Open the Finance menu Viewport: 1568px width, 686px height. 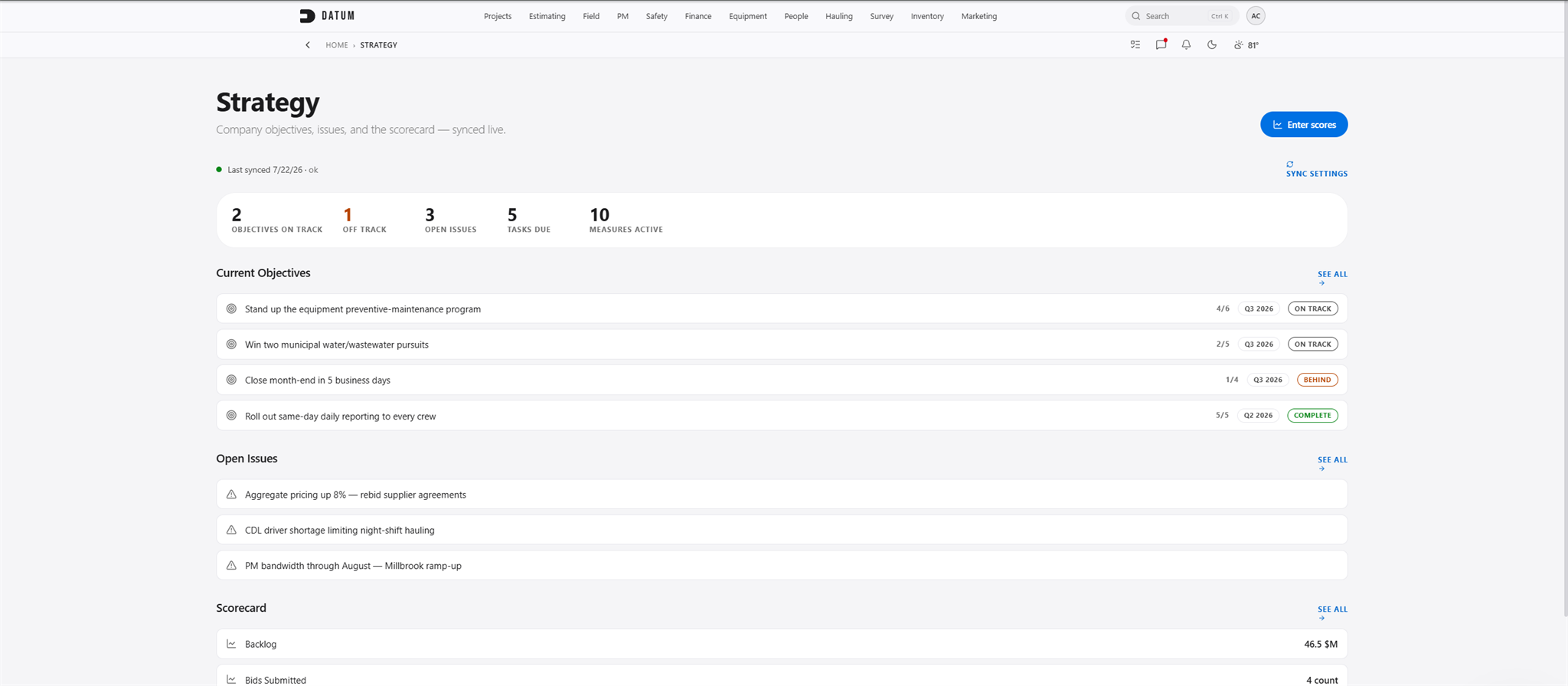(698, 16)
